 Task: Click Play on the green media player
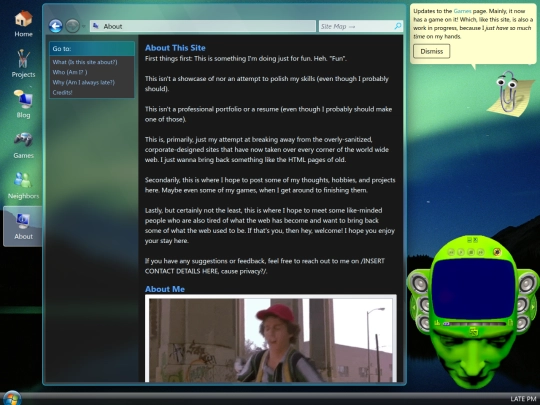tap(461, 252)
